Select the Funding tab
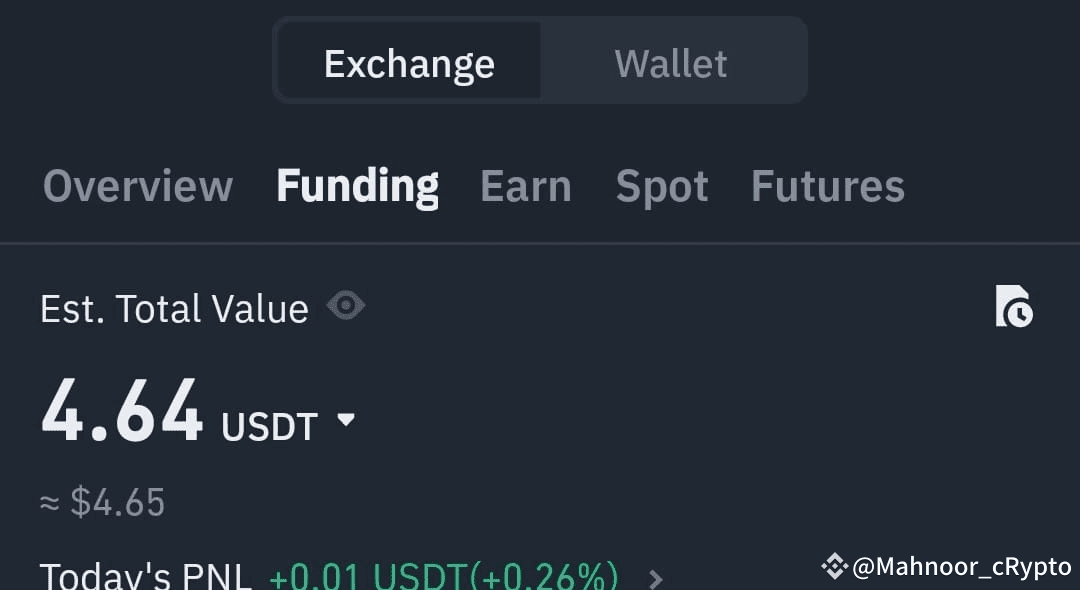 [357, 187]
